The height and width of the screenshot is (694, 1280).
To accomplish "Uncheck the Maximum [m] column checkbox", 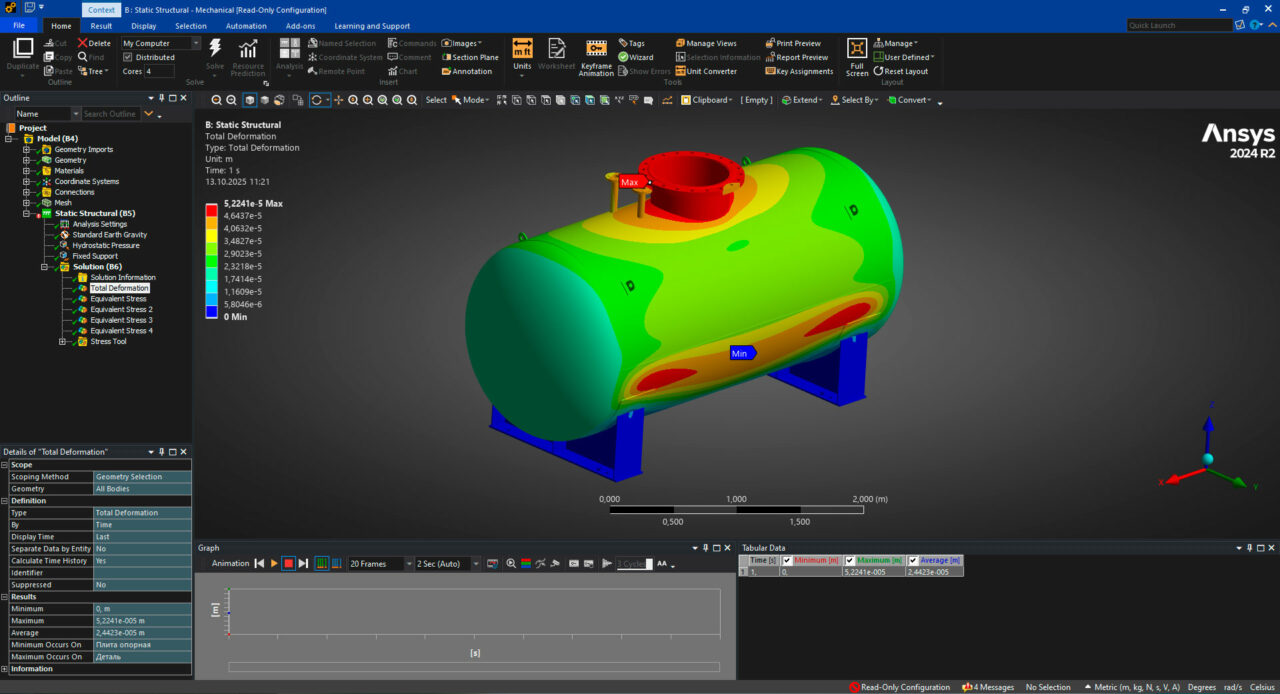I will 850,560.
